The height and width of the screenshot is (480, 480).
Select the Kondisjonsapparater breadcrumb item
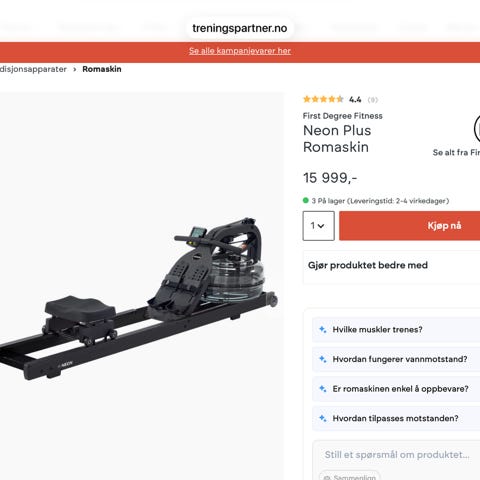[x=33, y=69]
